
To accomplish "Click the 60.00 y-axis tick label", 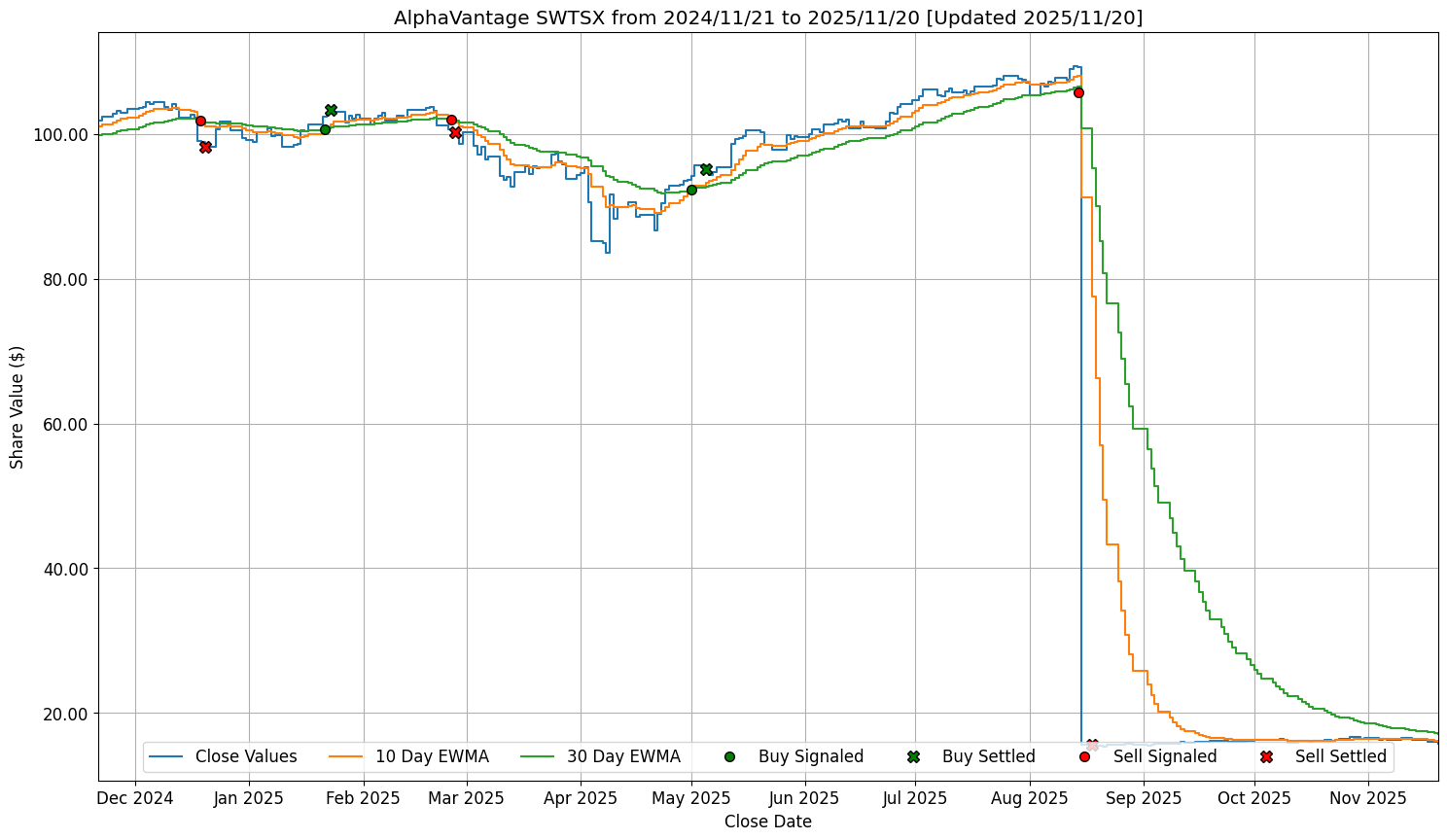I will (x=61, y=425).
